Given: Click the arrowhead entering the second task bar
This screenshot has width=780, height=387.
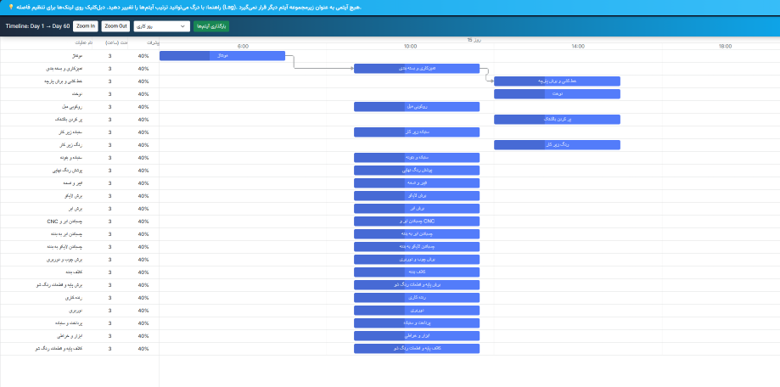Looking at the screenshot, I should (352, 69).
